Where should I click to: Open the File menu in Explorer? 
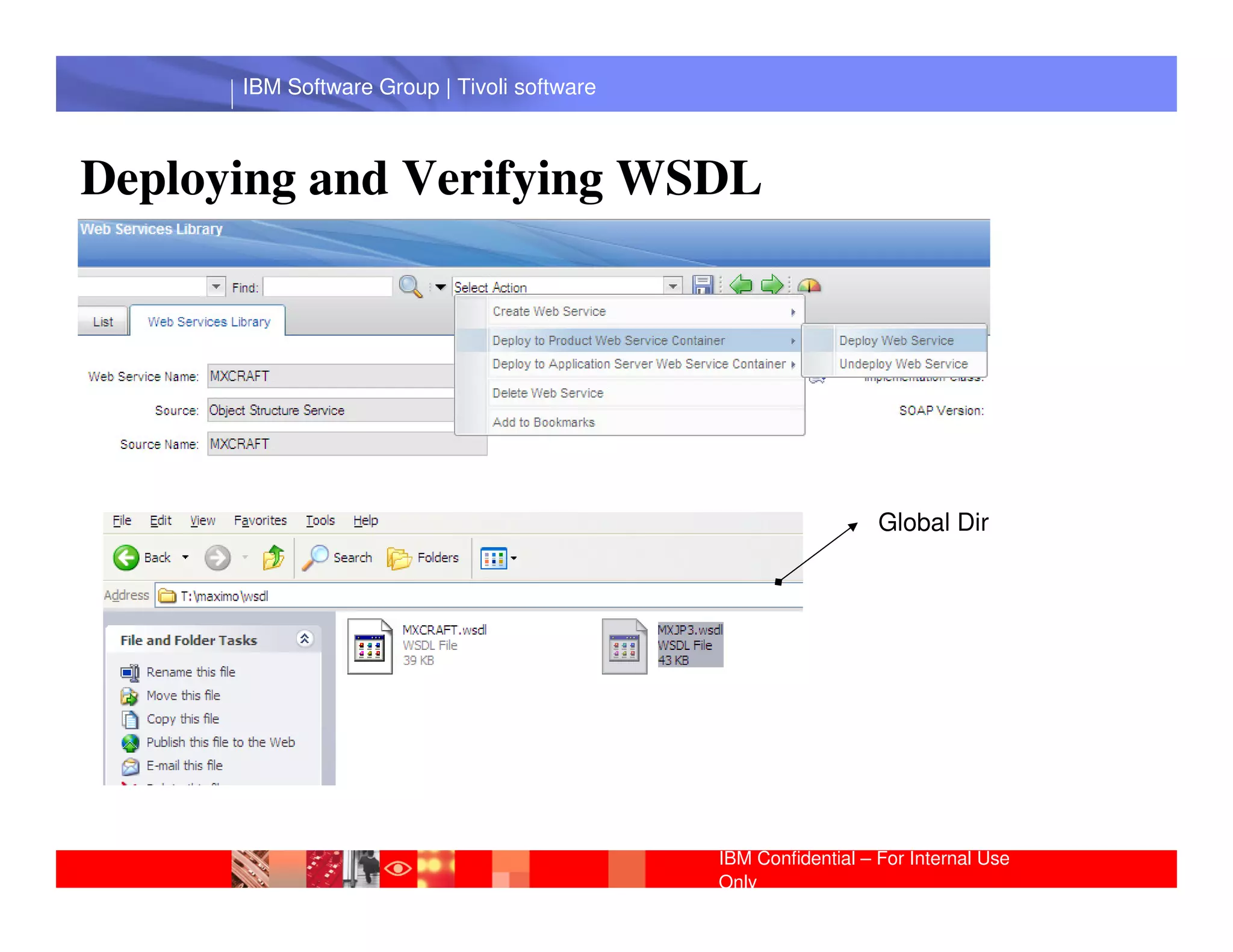tap(122, 521)
